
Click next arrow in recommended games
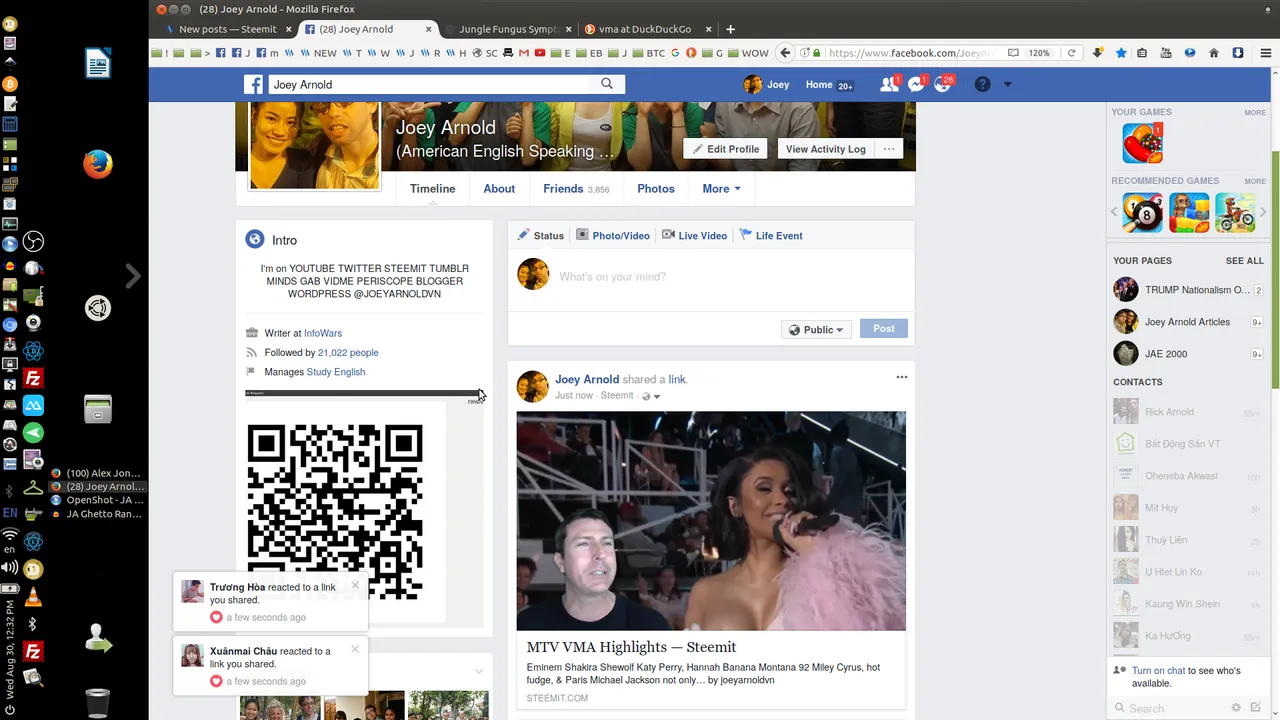(x=1263, y=213)
